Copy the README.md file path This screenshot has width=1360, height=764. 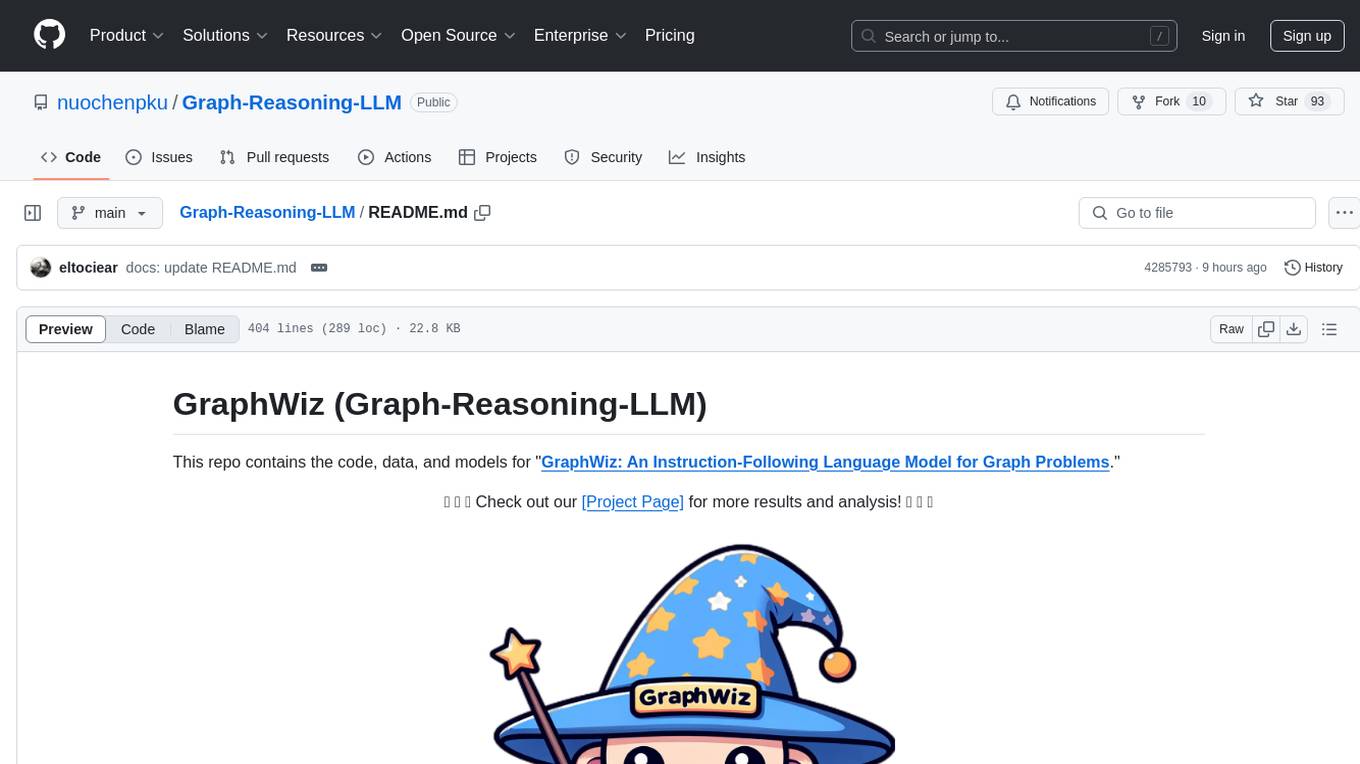tap(482, 213)
